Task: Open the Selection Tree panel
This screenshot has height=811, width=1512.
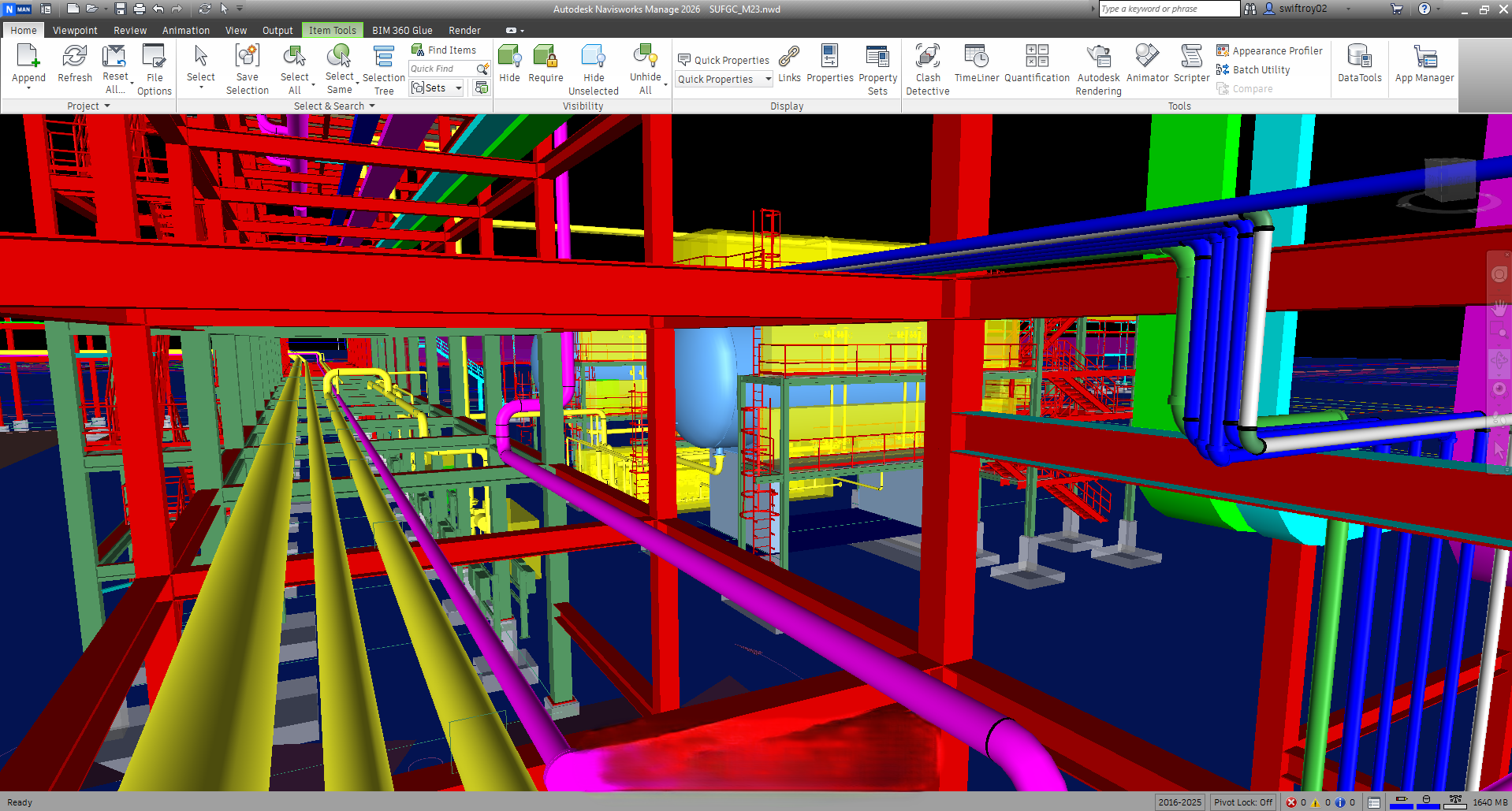Action: pos(383,69)
